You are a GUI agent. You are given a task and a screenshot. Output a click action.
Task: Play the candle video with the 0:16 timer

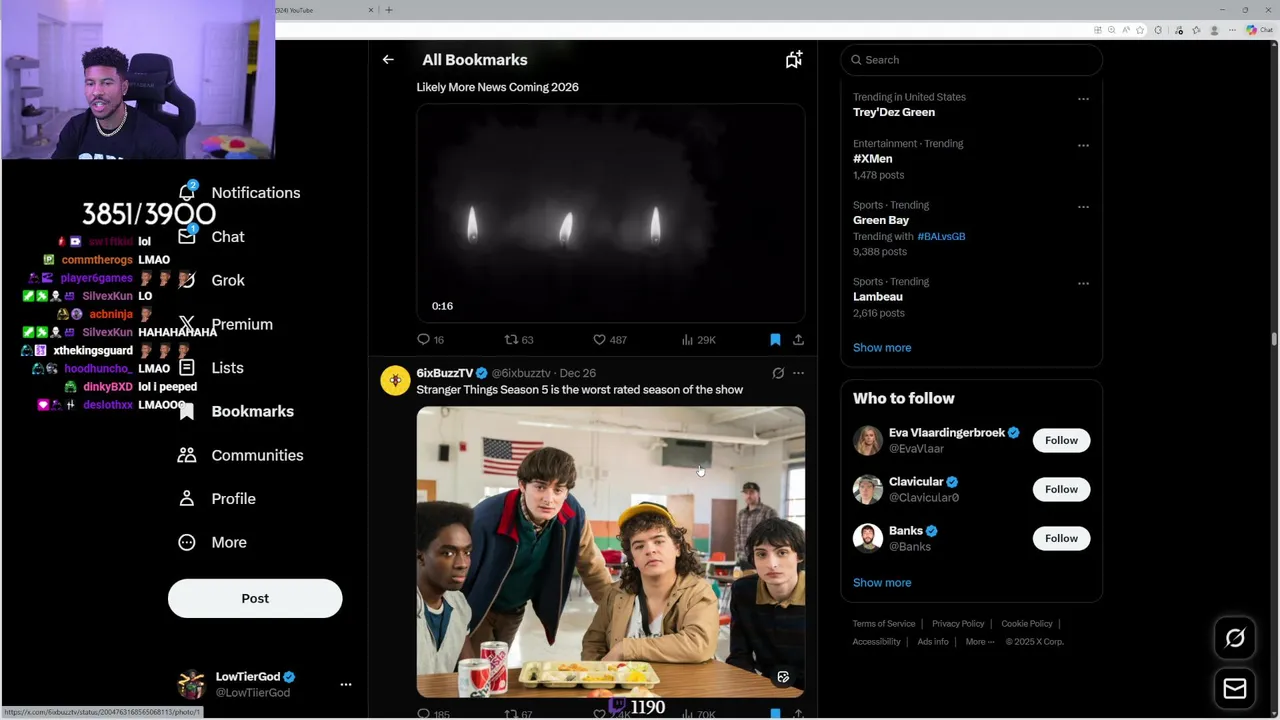(610, 214)
